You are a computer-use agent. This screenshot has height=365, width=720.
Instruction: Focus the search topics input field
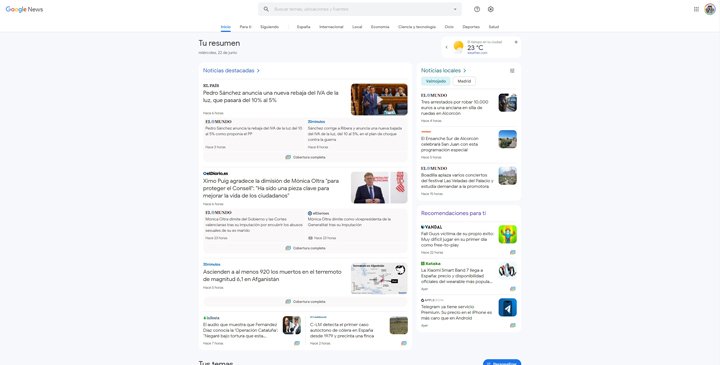[360, 9]
